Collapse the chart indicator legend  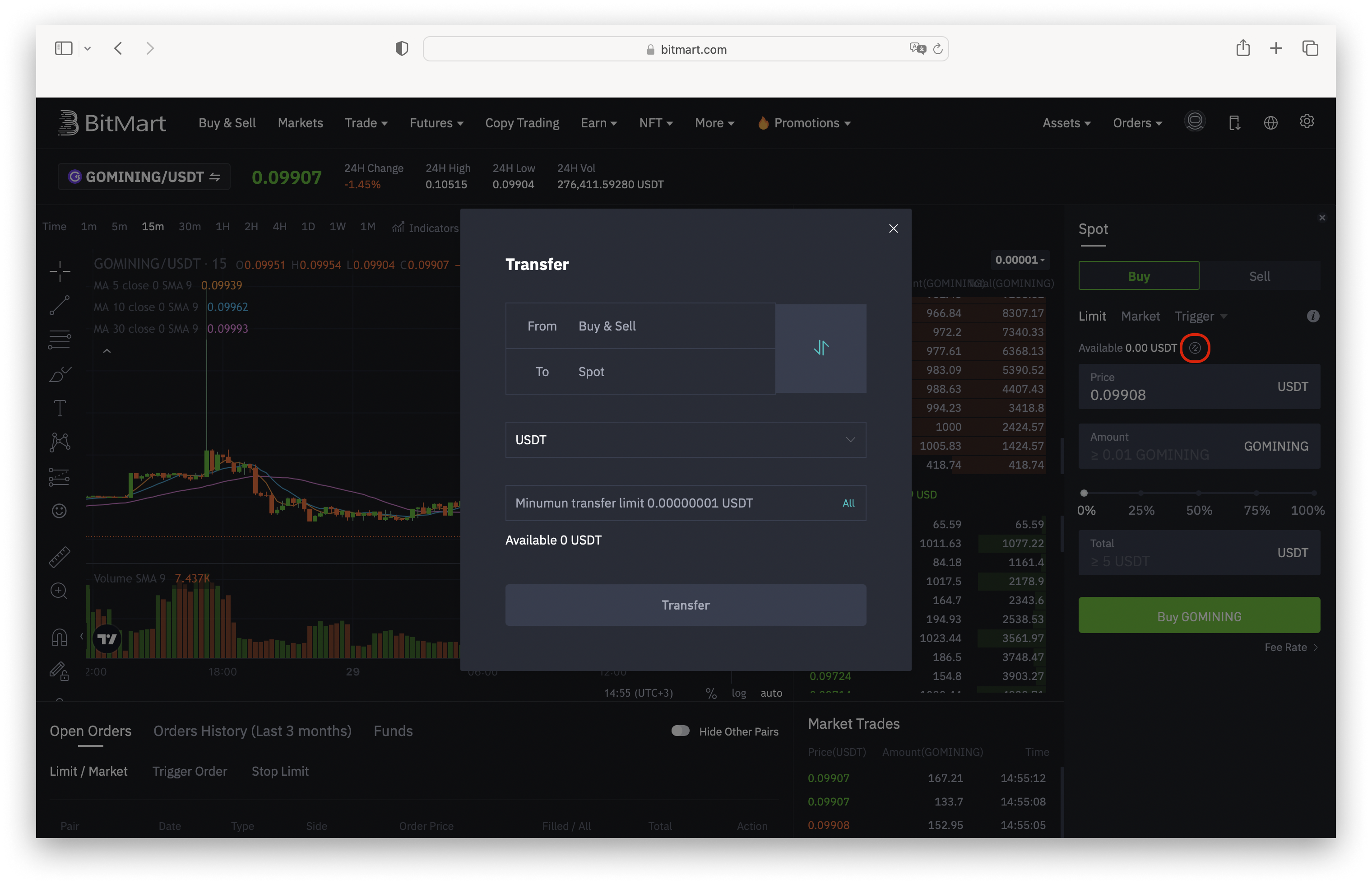(107, 350)
